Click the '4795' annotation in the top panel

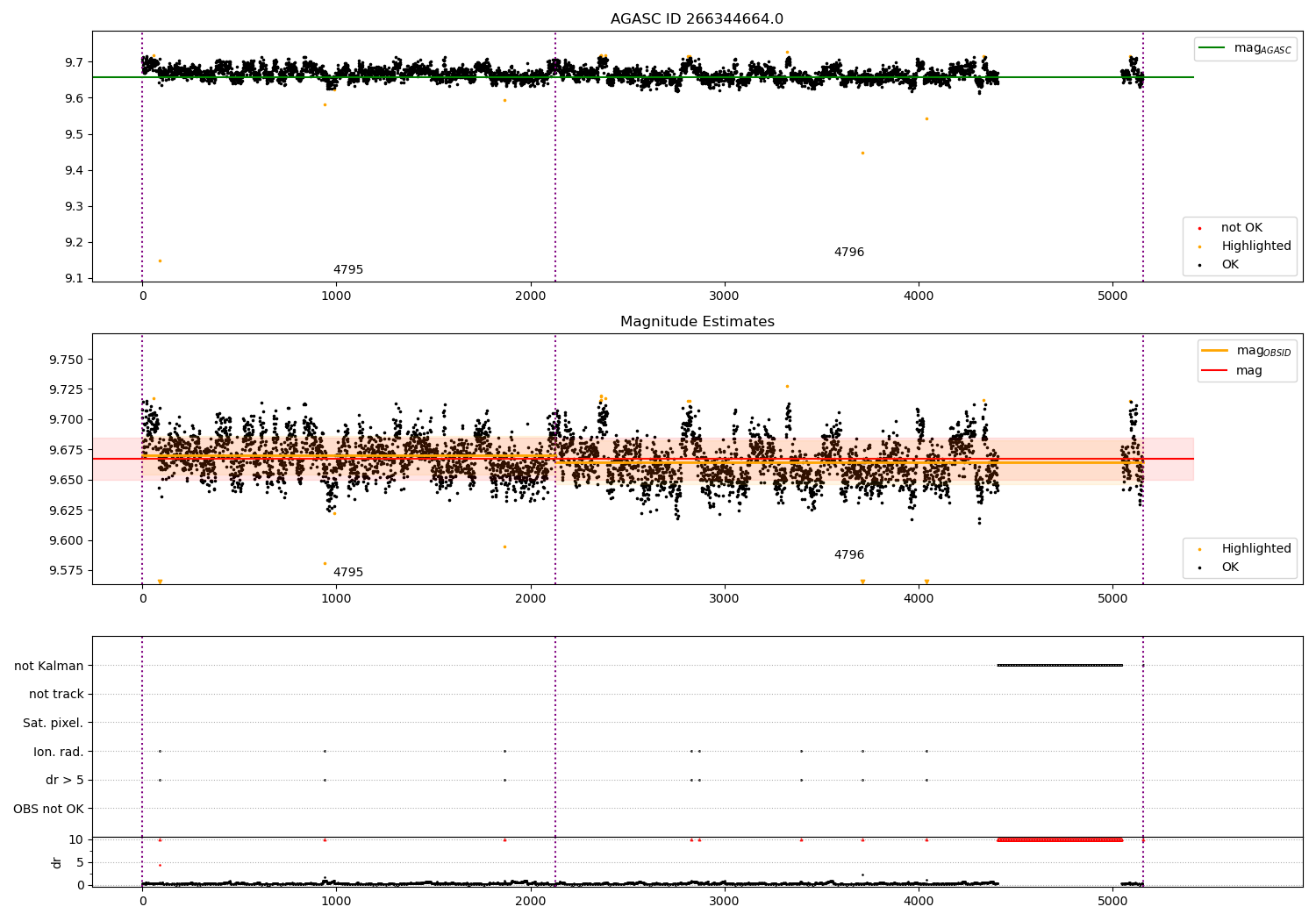click(x=348, y=270)
